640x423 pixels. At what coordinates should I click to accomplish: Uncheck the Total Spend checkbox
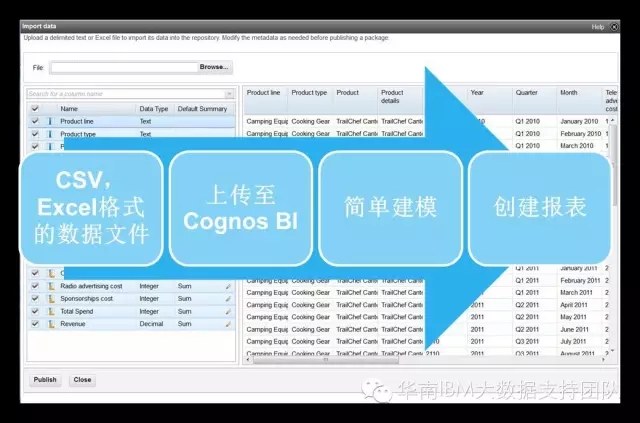[35, 312]
